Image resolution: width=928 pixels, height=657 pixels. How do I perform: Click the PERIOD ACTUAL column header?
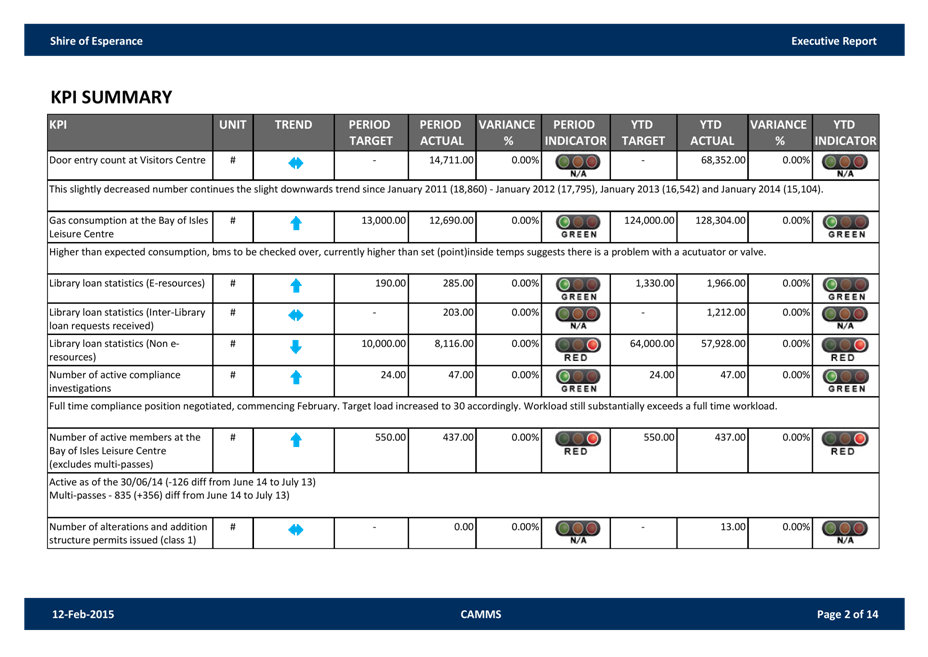coord(440,133)
